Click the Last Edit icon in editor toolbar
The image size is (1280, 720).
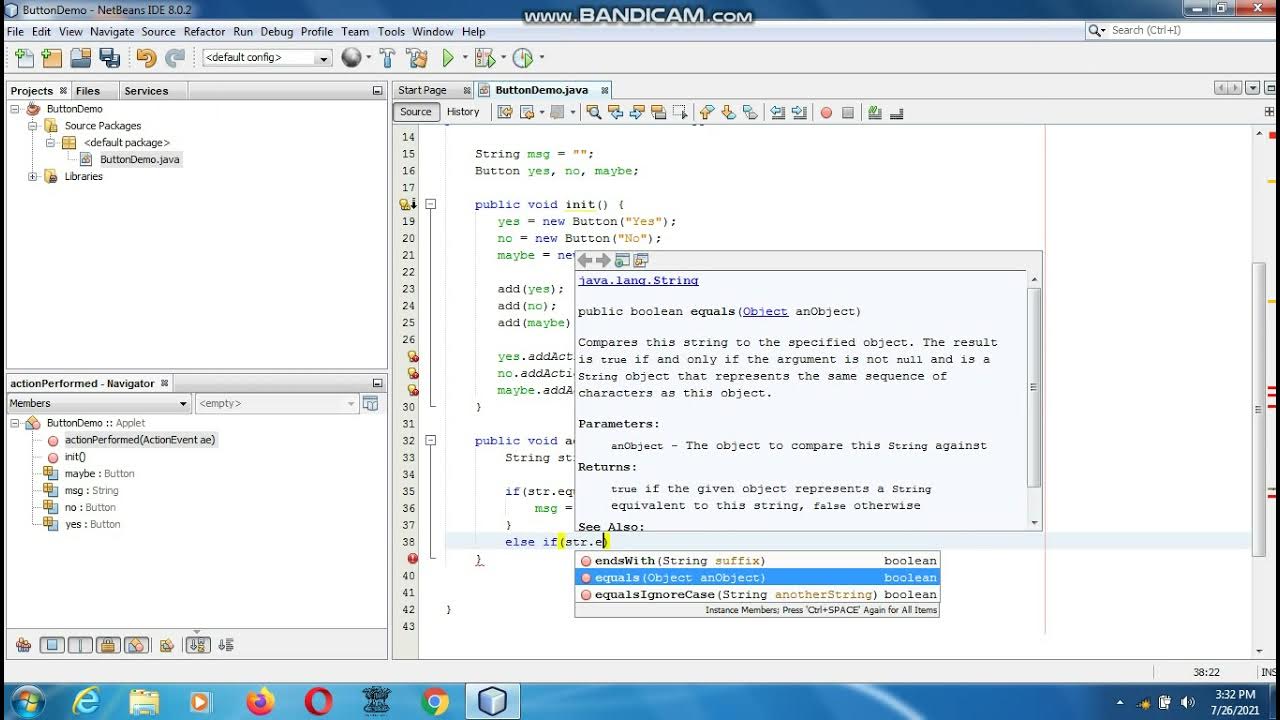[504, 112]
